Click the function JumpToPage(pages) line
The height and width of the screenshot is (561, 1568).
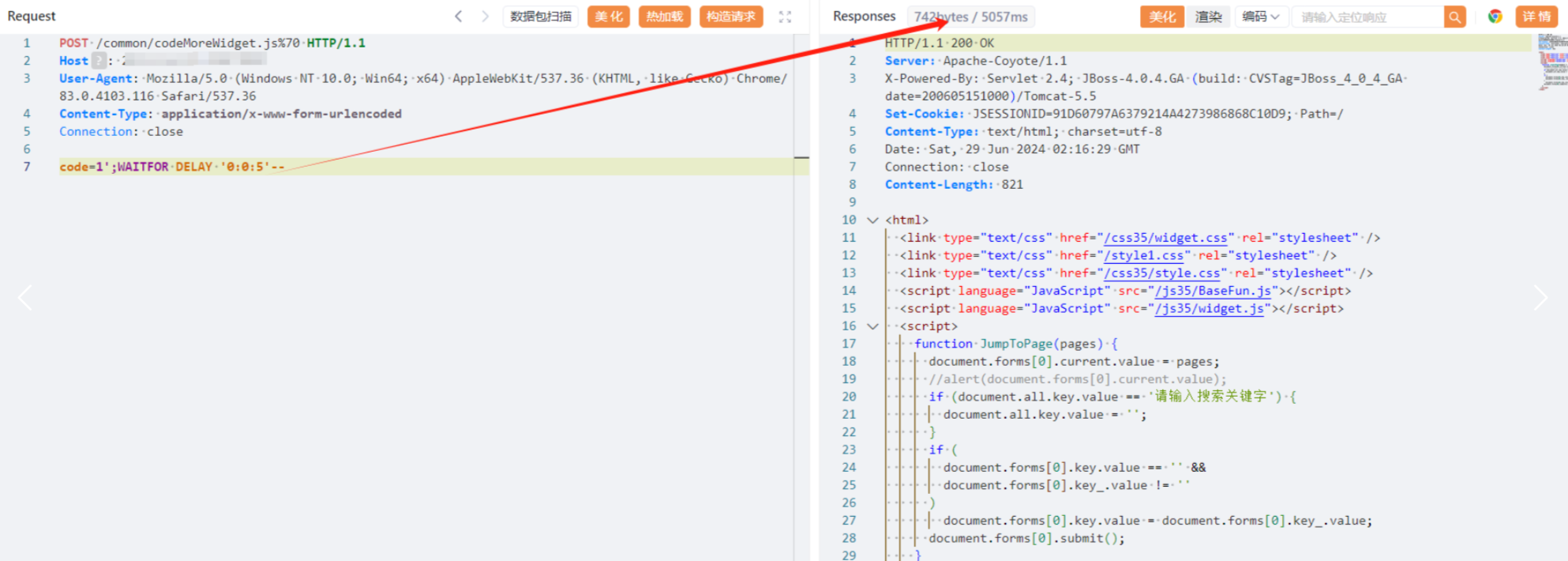1016,344
